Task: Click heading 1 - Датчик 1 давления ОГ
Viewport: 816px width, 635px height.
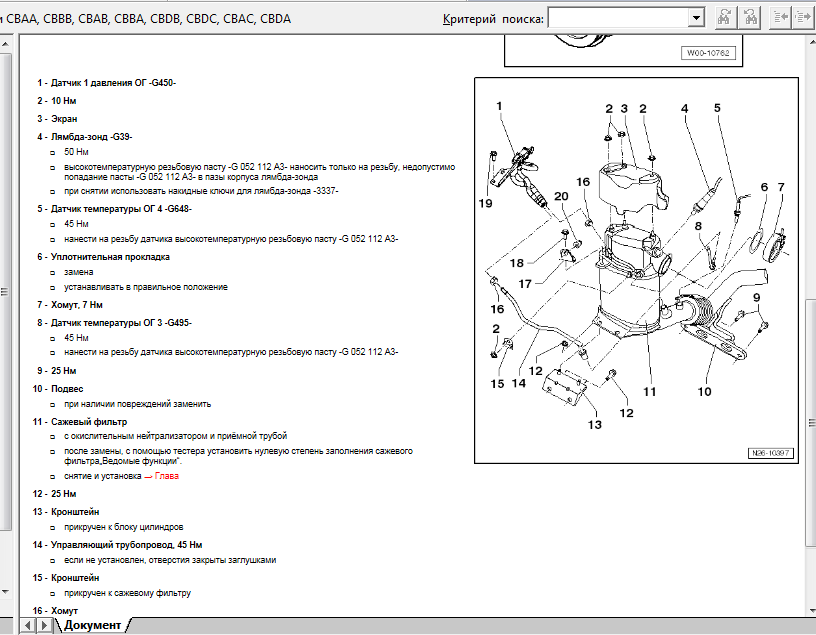Action: 107,83
